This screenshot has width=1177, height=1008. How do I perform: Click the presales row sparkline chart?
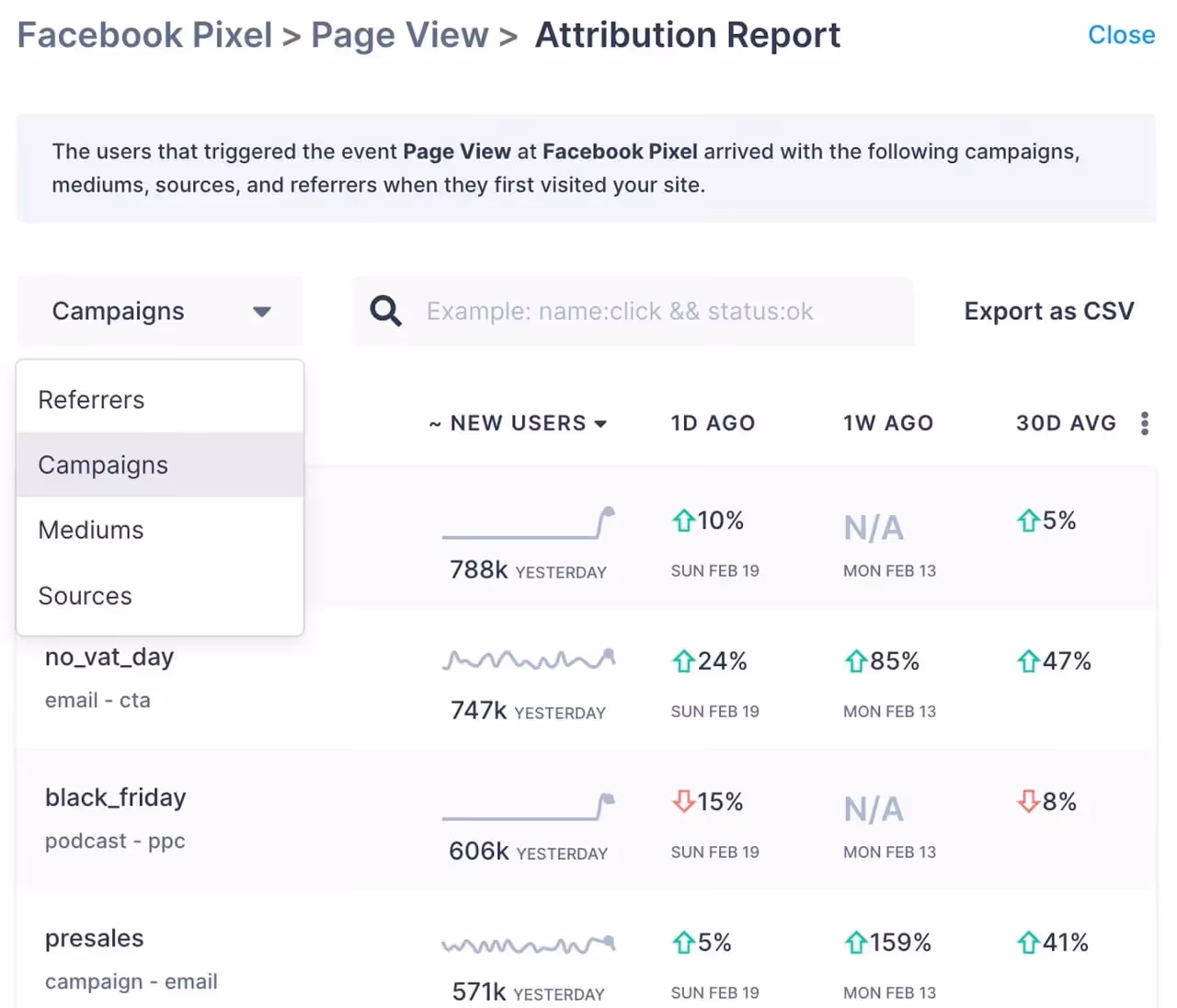click(x=529, y=943)
